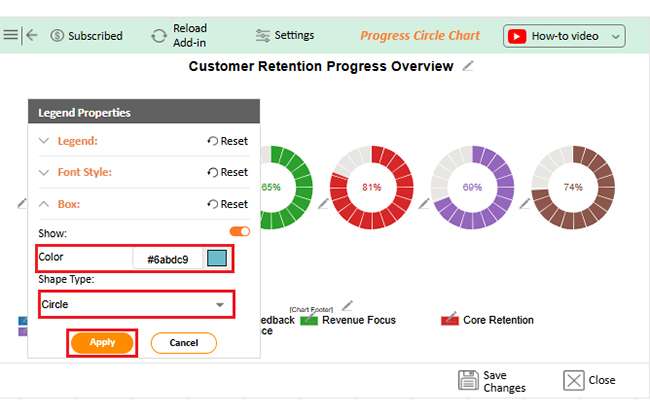
Task: Click the hex color input field
Action: click(x=167, y=259)
